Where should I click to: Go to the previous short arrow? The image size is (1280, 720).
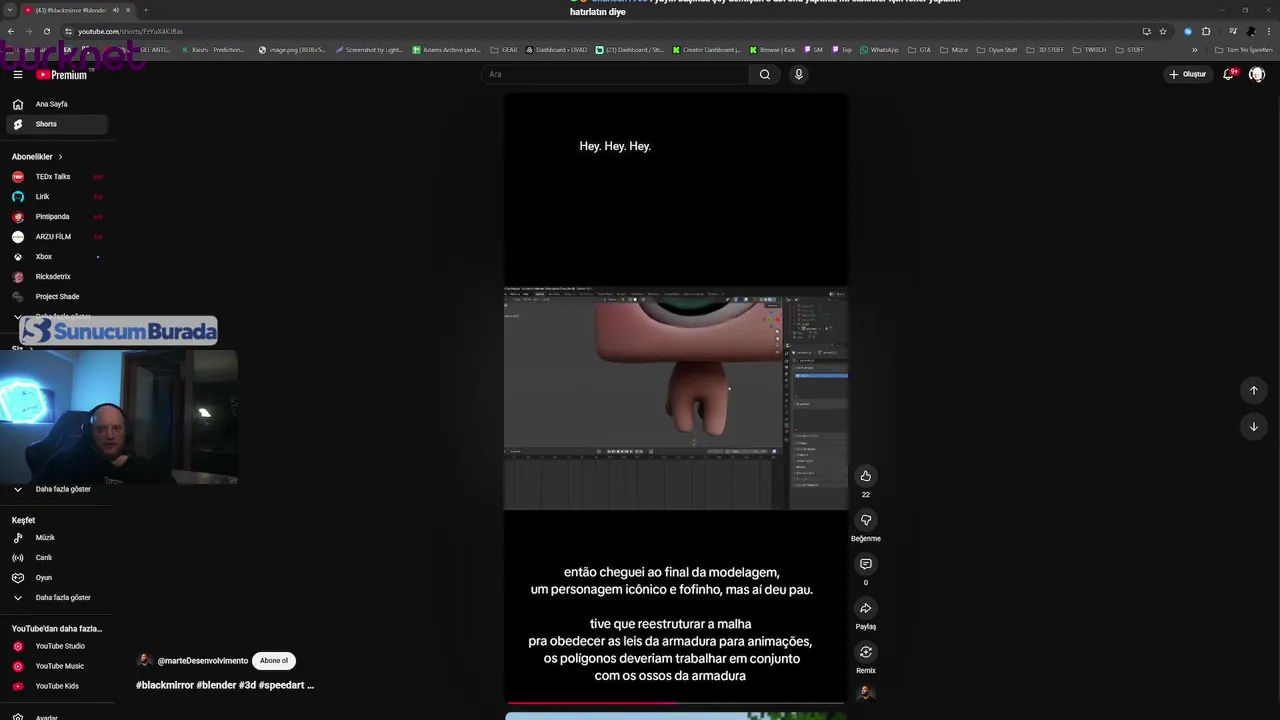[1254, 390]
